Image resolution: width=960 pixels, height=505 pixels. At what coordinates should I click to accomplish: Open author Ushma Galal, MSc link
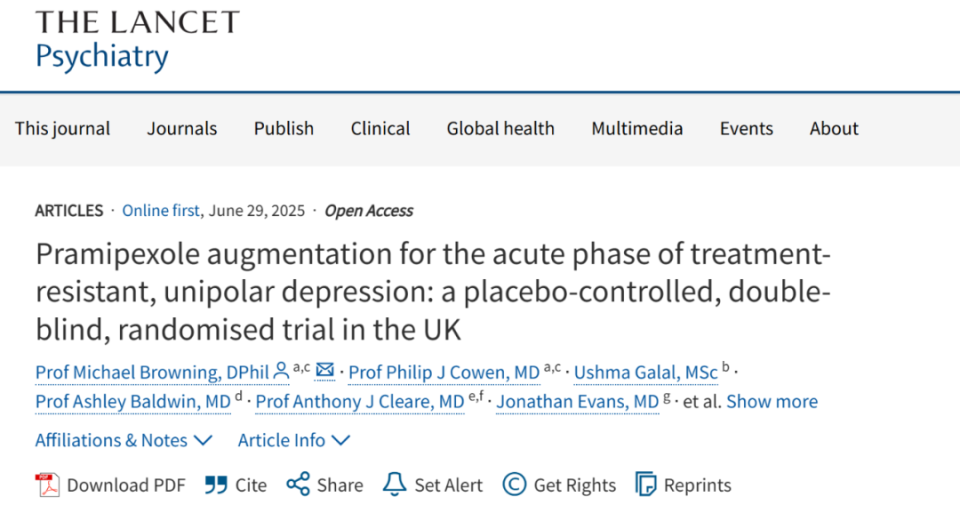pyautogui.click(x=645, y=372)
